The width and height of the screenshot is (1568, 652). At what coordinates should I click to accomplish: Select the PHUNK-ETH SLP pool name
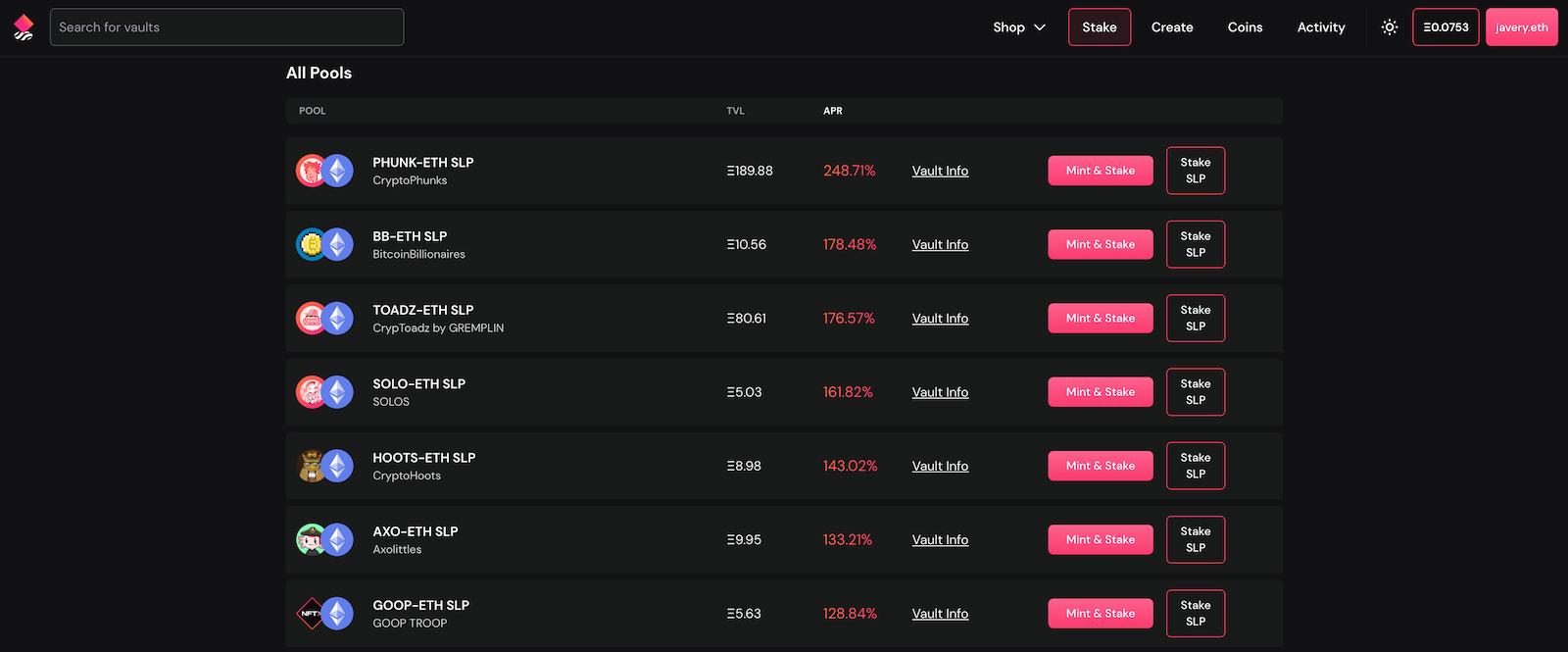423,163
